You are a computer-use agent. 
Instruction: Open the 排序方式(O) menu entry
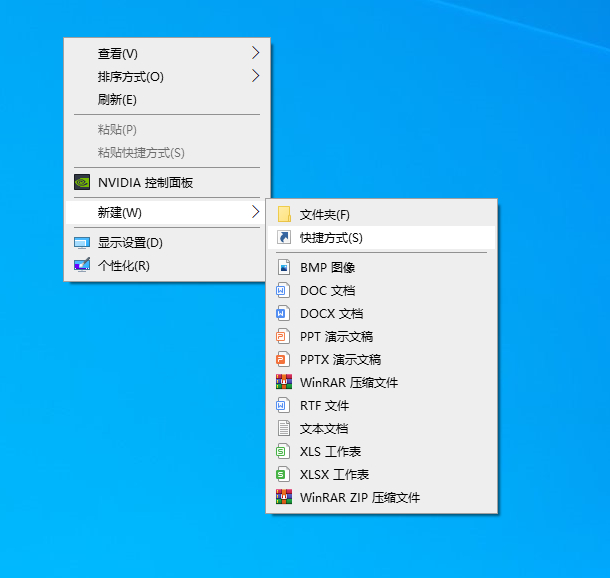point(167,76)
